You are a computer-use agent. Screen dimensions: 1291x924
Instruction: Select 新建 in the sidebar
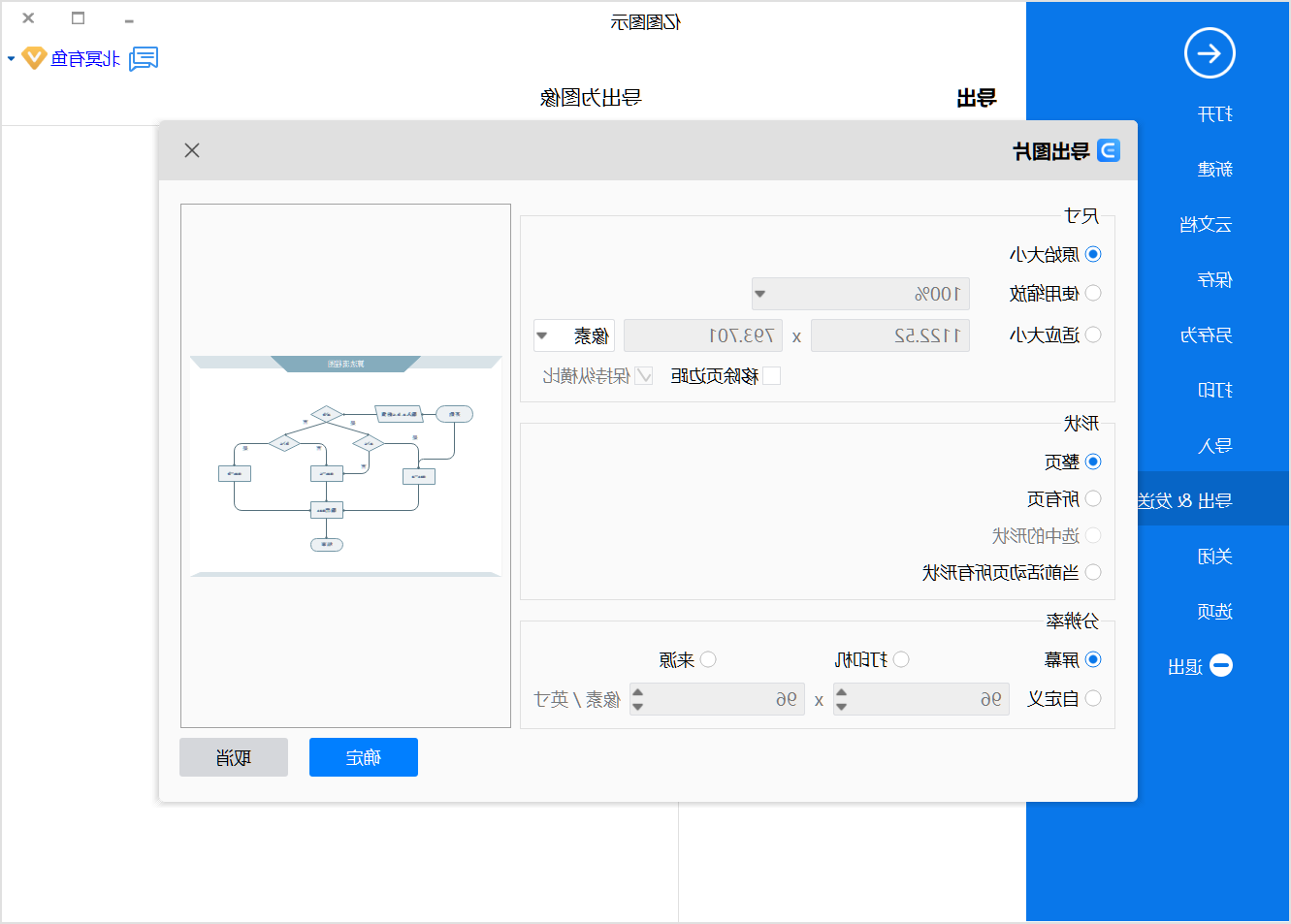(x=1214, y=170)
